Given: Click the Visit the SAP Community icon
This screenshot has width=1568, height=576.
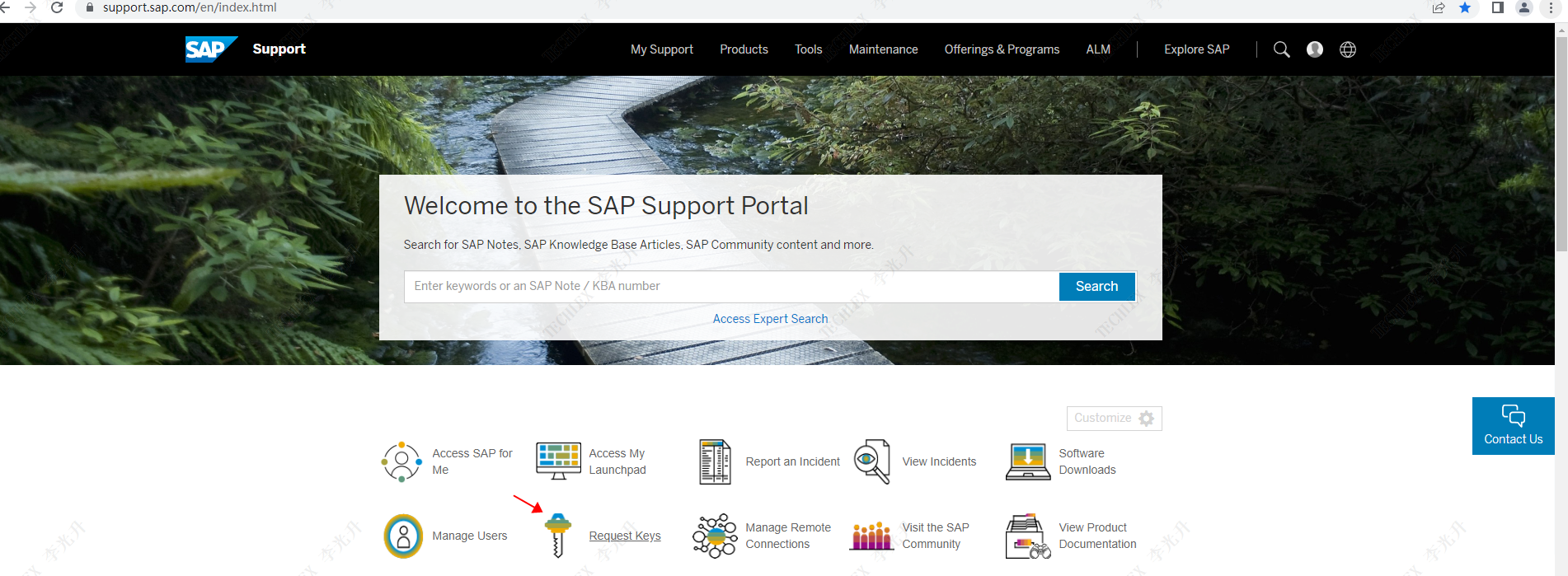Looking at the screenshot, I should coord(871,536).
